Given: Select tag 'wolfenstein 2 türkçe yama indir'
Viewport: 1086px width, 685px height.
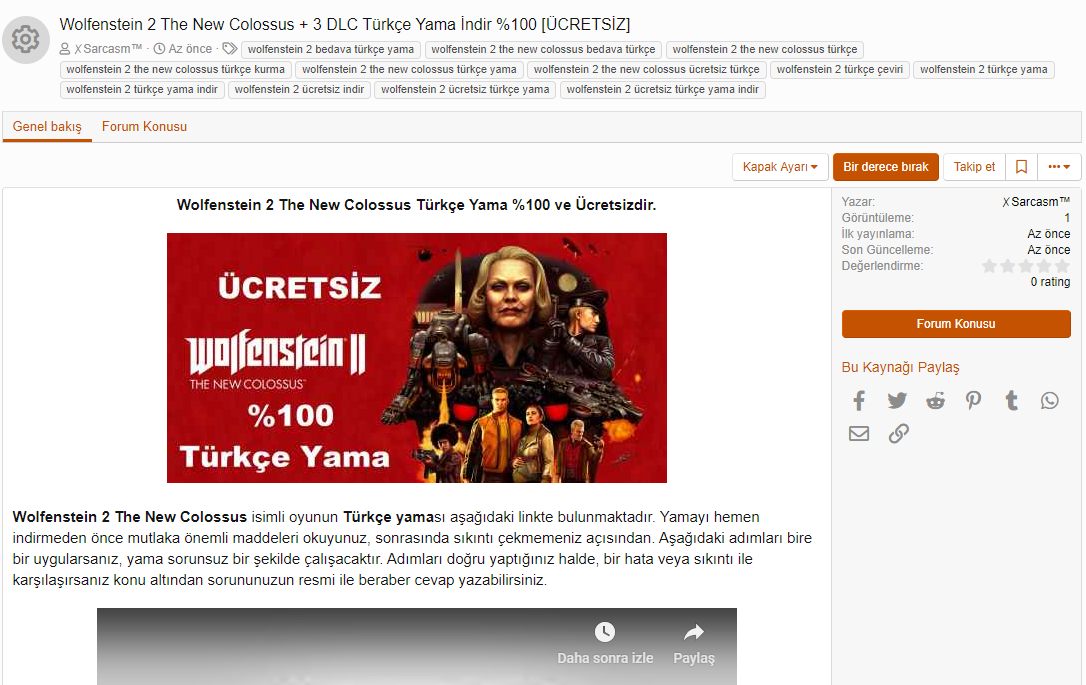Looking at the screenshot, I should (x=142, y=90).
